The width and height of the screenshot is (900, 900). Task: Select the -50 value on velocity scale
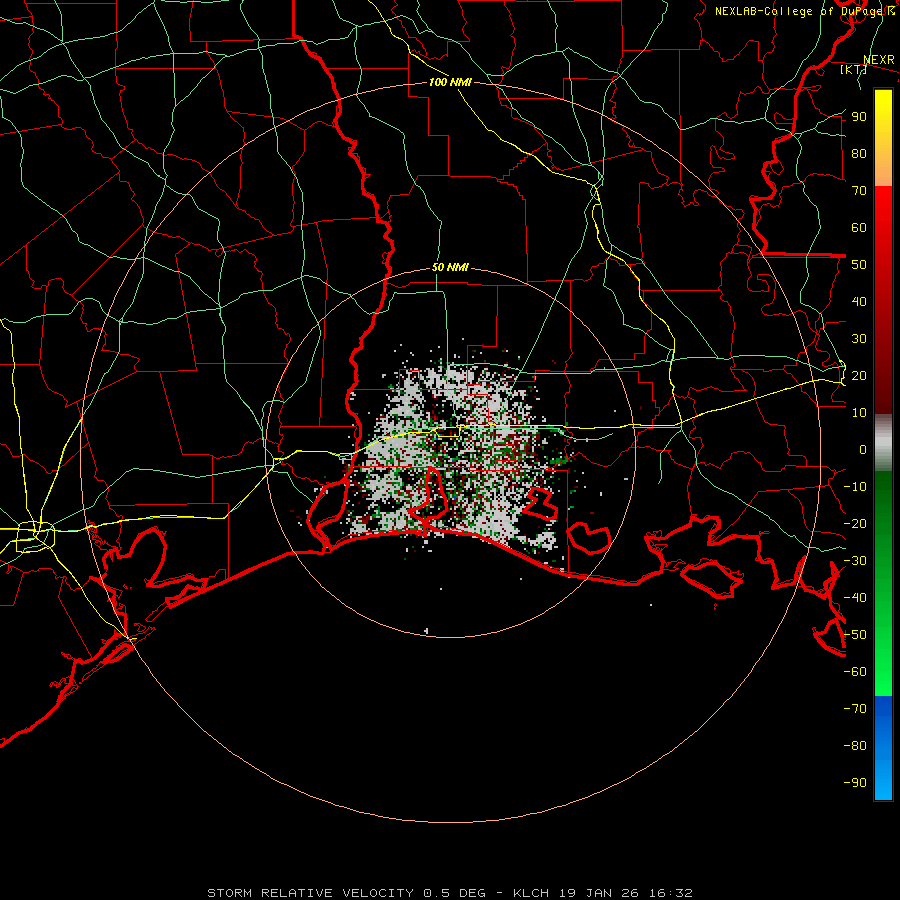point(855,635)
